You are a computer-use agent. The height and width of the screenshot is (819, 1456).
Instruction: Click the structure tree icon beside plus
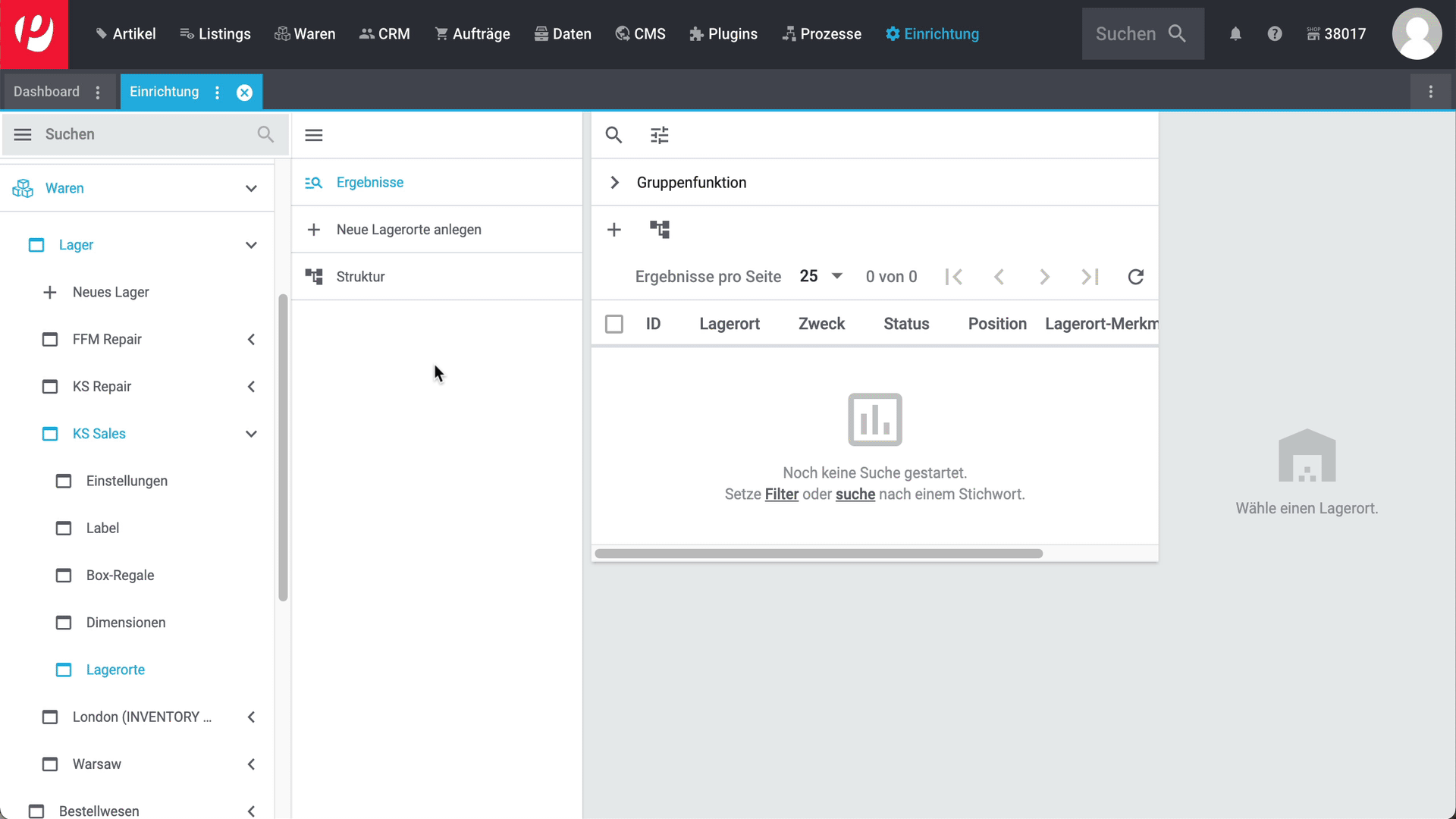coord(659,229)
